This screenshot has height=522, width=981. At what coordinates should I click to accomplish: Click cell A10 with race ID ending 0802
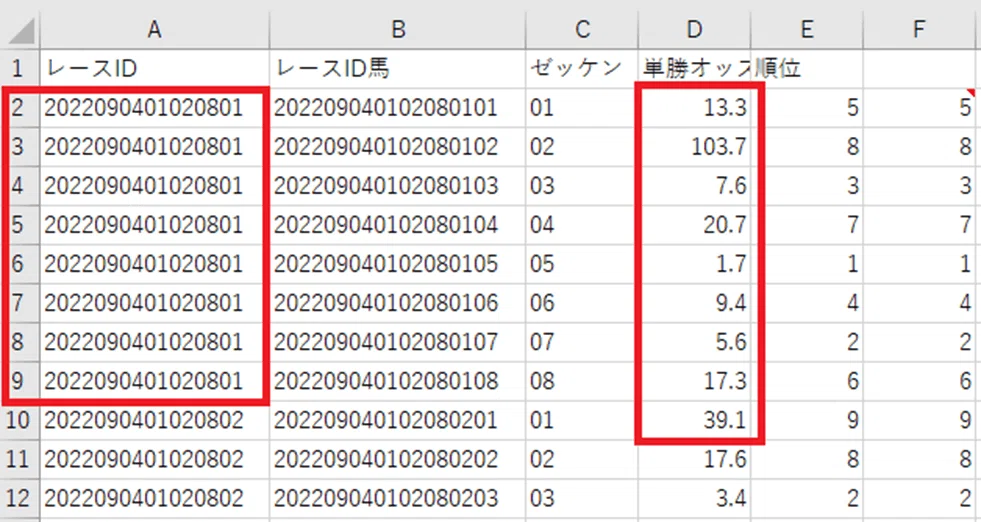[x=155, y=420]
